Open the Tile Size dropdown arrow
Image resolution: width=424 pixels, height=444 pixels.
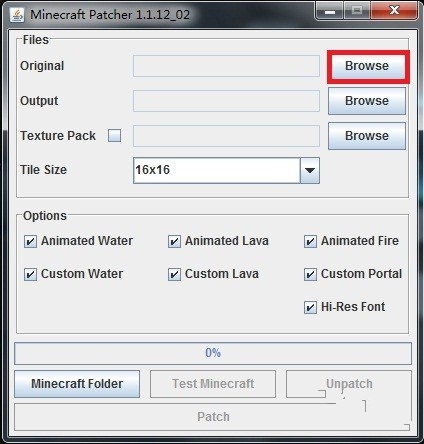tap(310, 170)
